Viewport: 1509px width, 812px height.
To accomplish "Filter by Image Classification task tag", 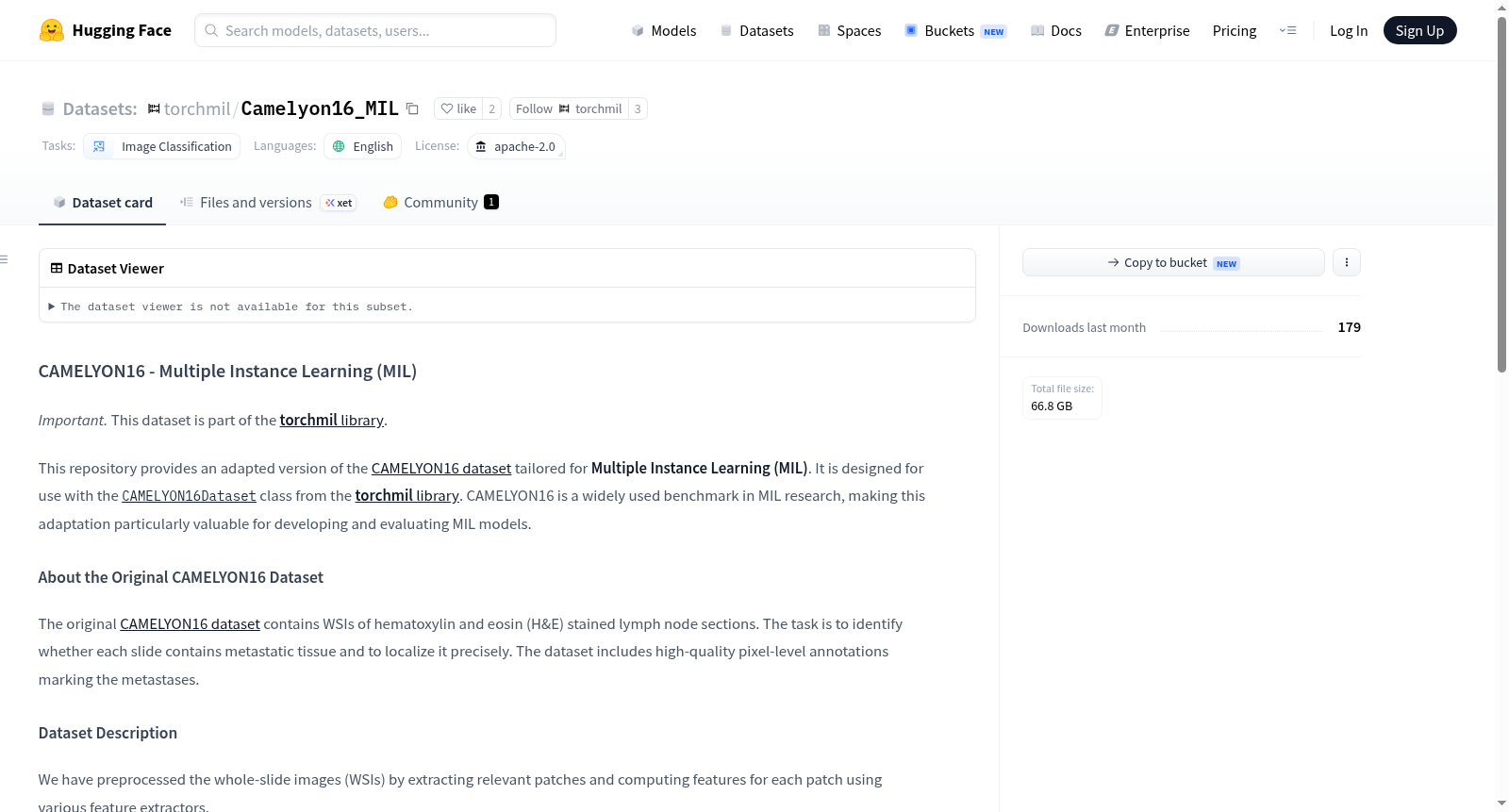I will click(x=161, y=146).
